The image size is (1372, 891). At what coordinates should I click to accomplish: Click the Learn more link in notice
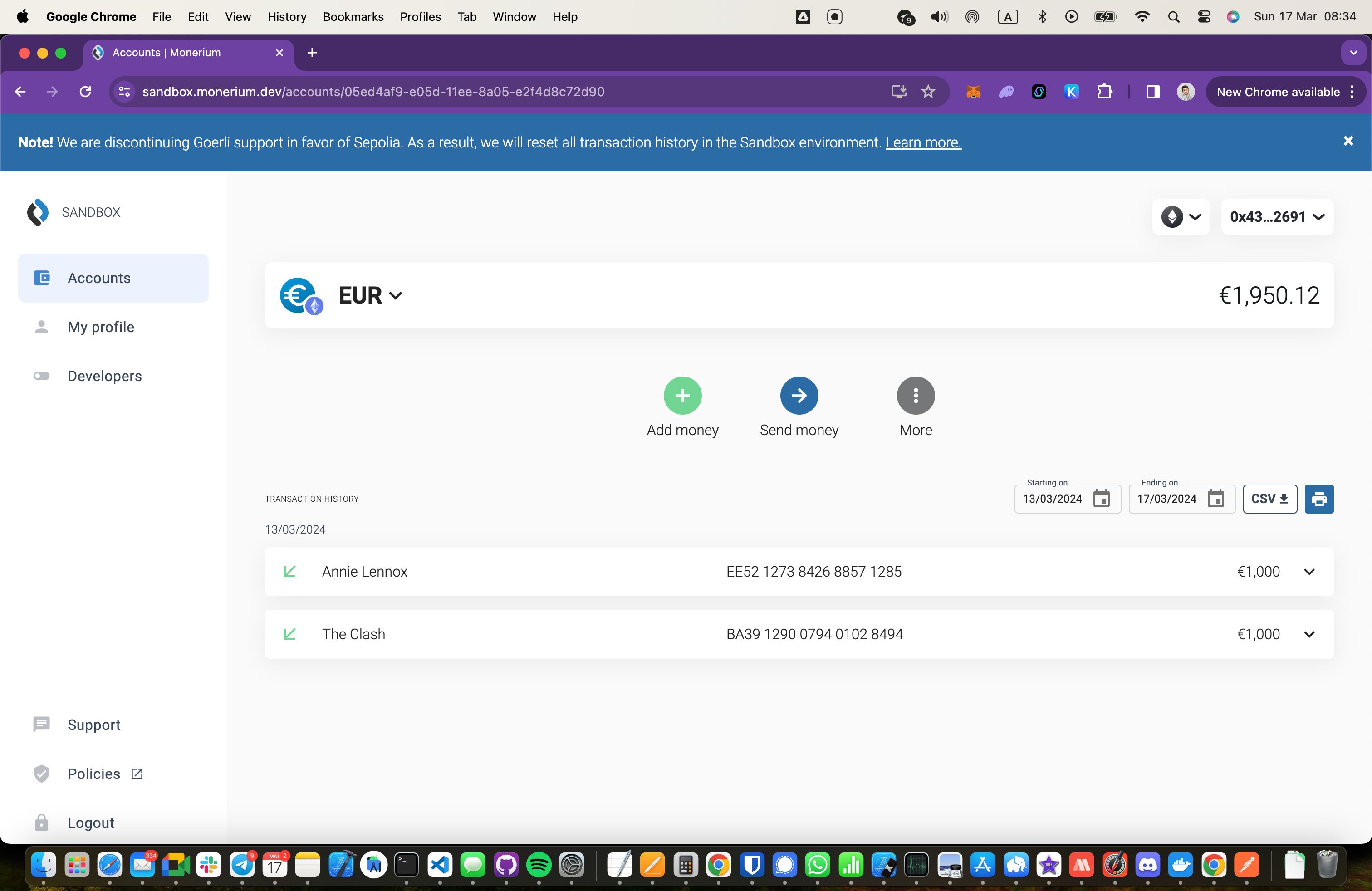click(922, 142)
